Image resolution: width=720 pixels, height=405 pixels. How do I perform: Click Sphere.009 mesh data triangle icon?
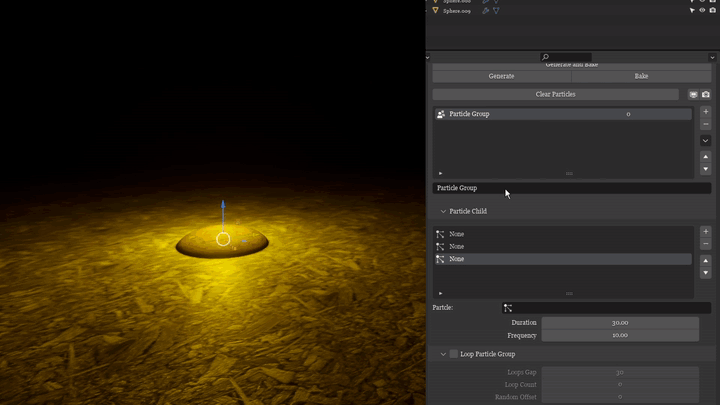(496, 11)
